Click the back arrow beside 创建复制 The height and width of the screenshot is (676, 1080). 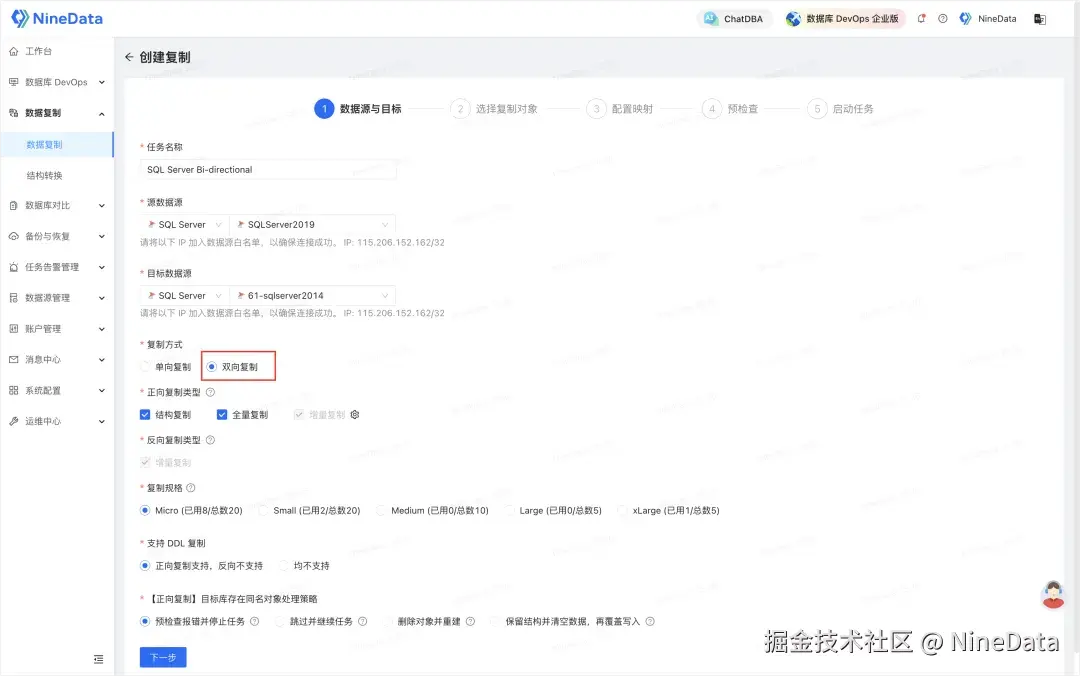[x=128, y=57]
